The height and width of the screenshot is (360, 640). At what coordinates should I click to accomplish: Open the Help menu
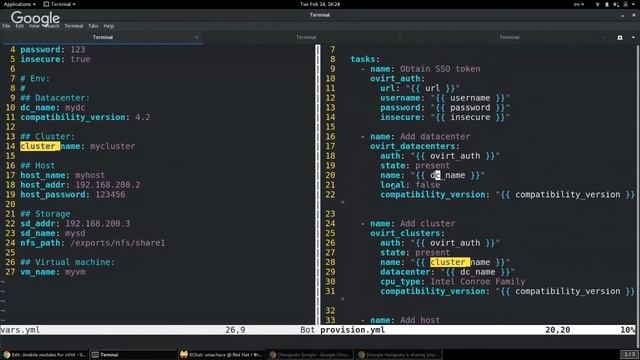click(109, 26)
